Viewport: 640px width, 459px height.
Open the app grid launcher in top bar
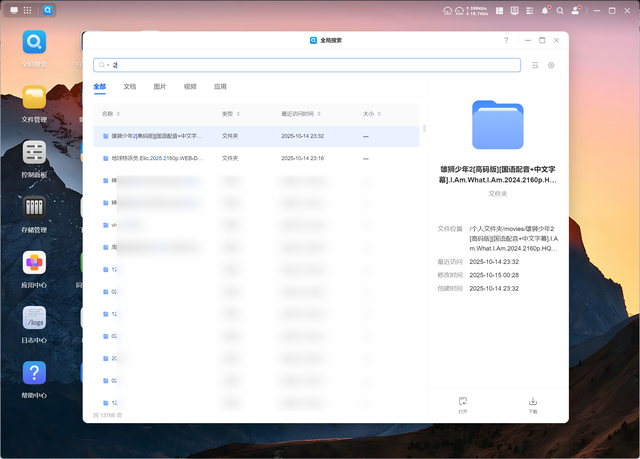pos(27,10)
